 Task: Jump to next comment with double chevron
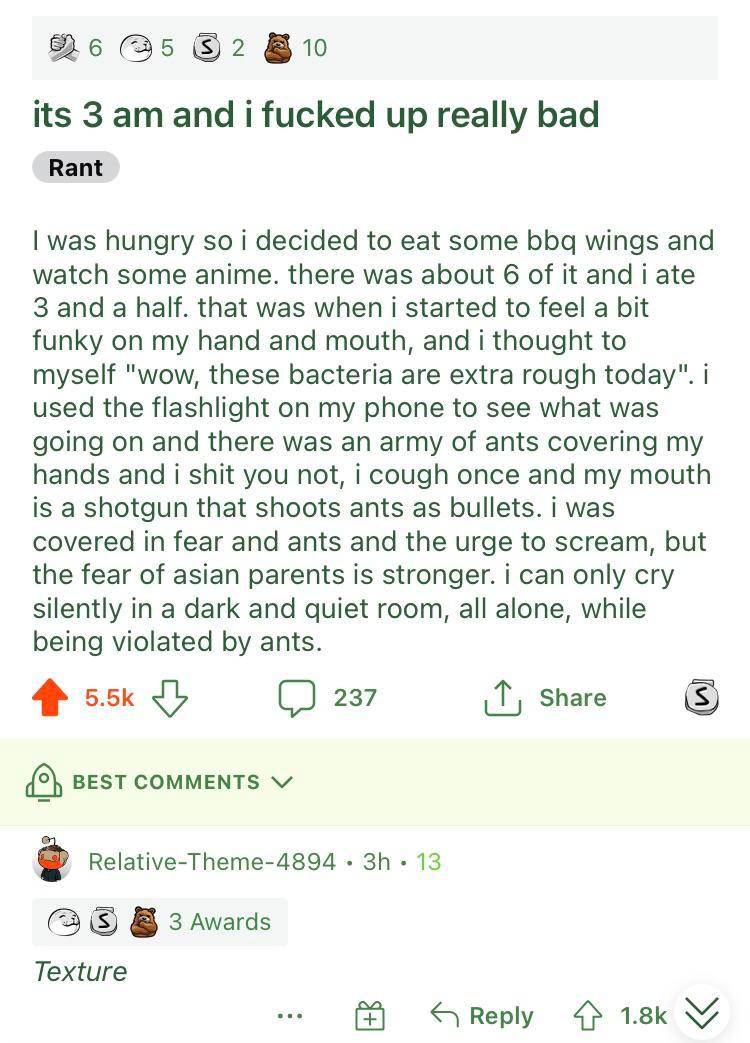point(702,1014)
